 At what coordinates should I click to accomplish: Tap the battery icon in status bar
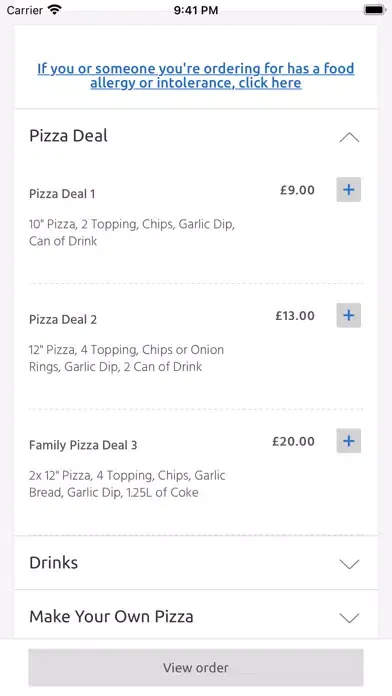click(375, 10)
